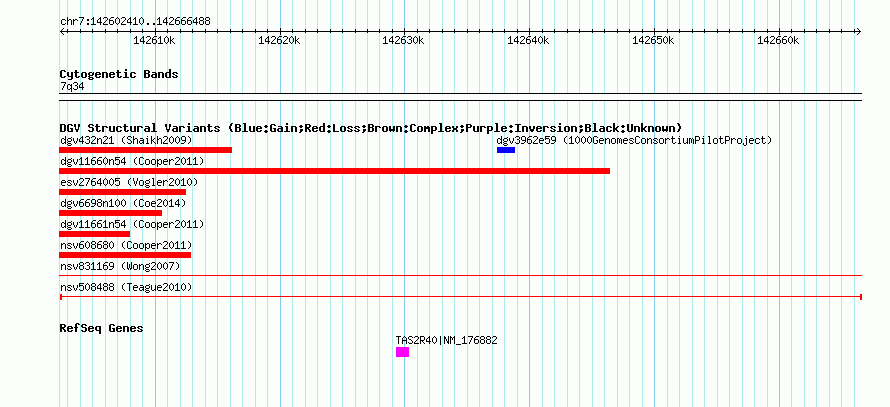Click the DGV Structural Variants track title

(x=371, y=128)
